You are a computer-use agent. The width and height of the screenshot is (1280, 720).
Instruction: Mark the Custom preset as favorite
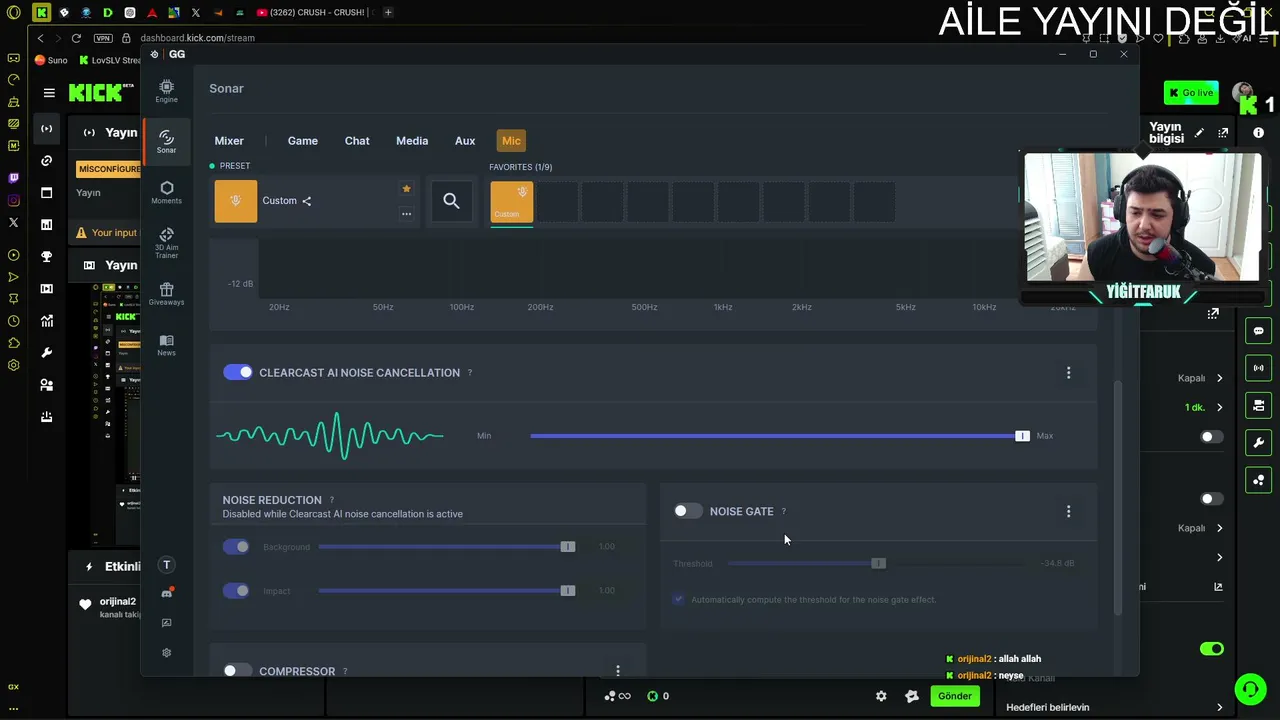click(x=406, y=189)
